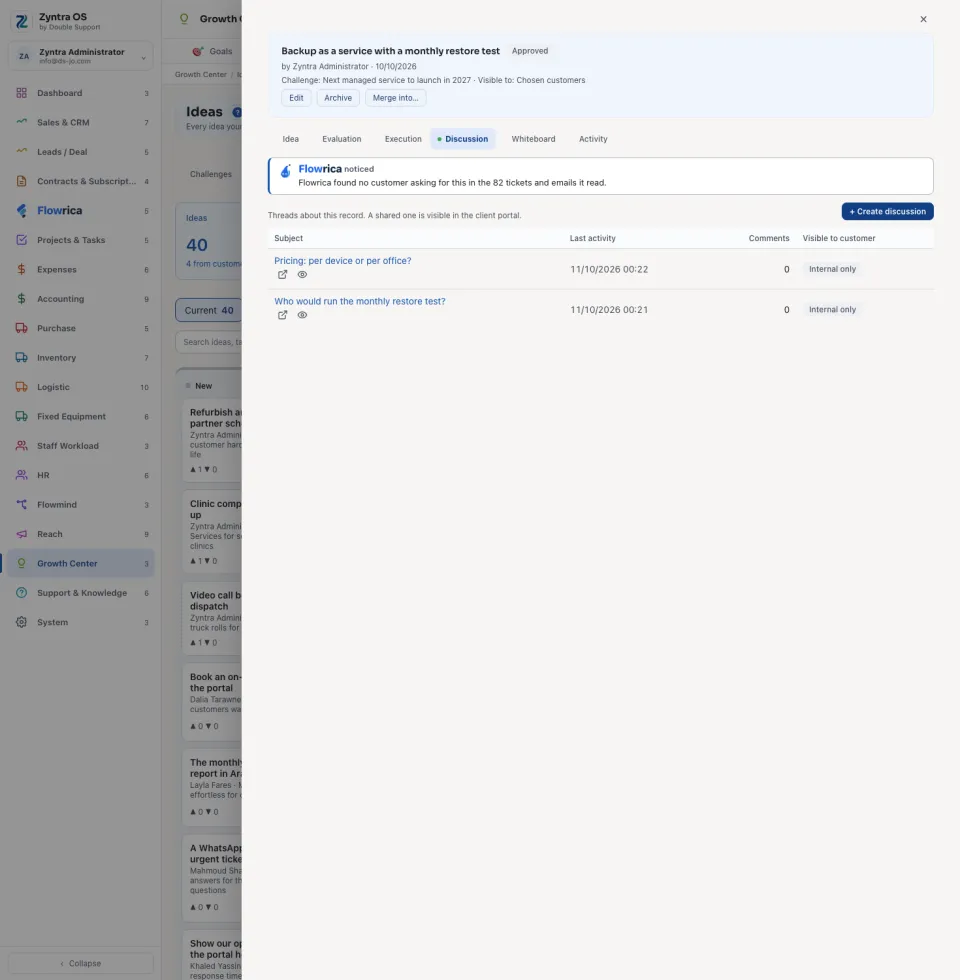This screenshot has width=960, height=980.
Task: Open 'Pricing: per device' thread in new window
Action: pyautogui.click(x=282, y=274)
